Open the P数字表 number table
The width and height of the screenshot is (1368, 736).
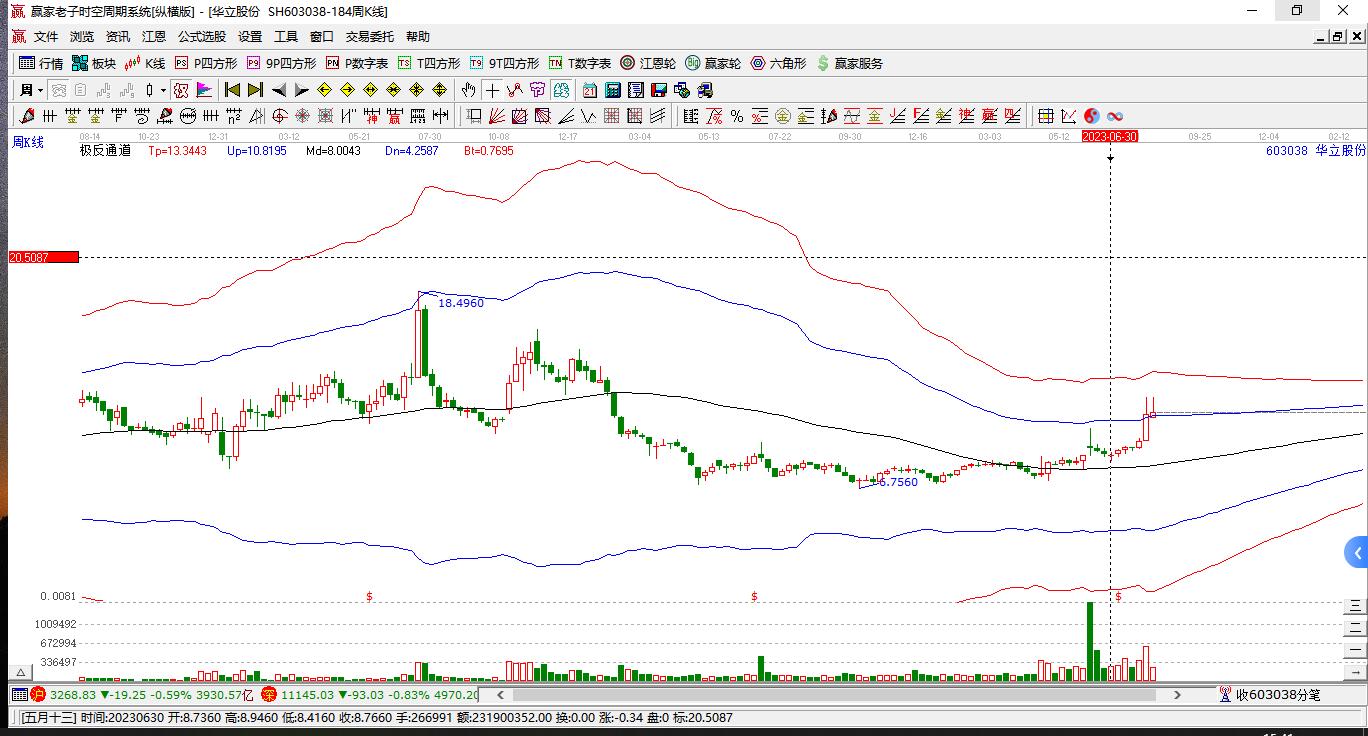point(357,63)
